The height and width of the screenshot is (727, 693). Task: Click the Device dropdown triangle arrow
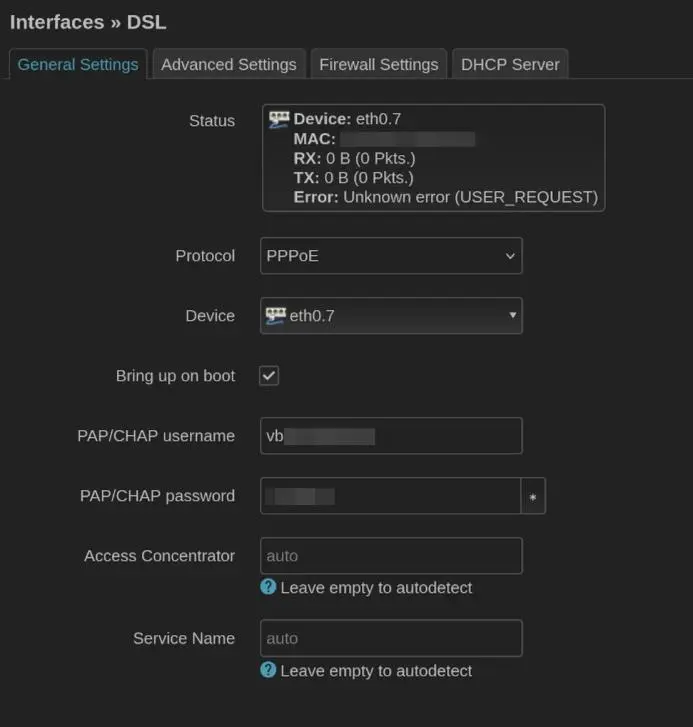point(512,315)
